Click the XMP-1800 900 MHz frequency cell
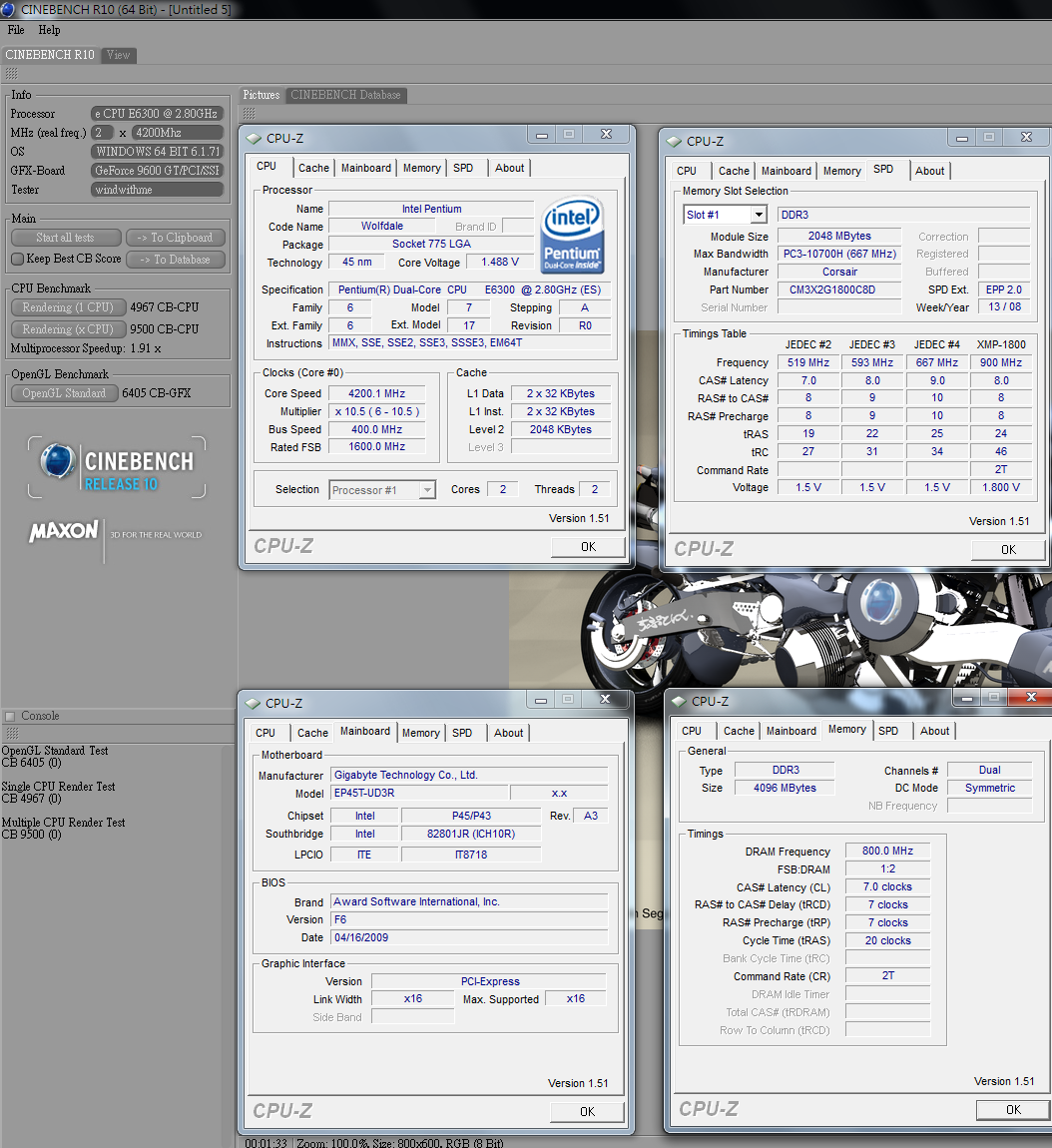1052x1148 pixels. (1001, 362)
